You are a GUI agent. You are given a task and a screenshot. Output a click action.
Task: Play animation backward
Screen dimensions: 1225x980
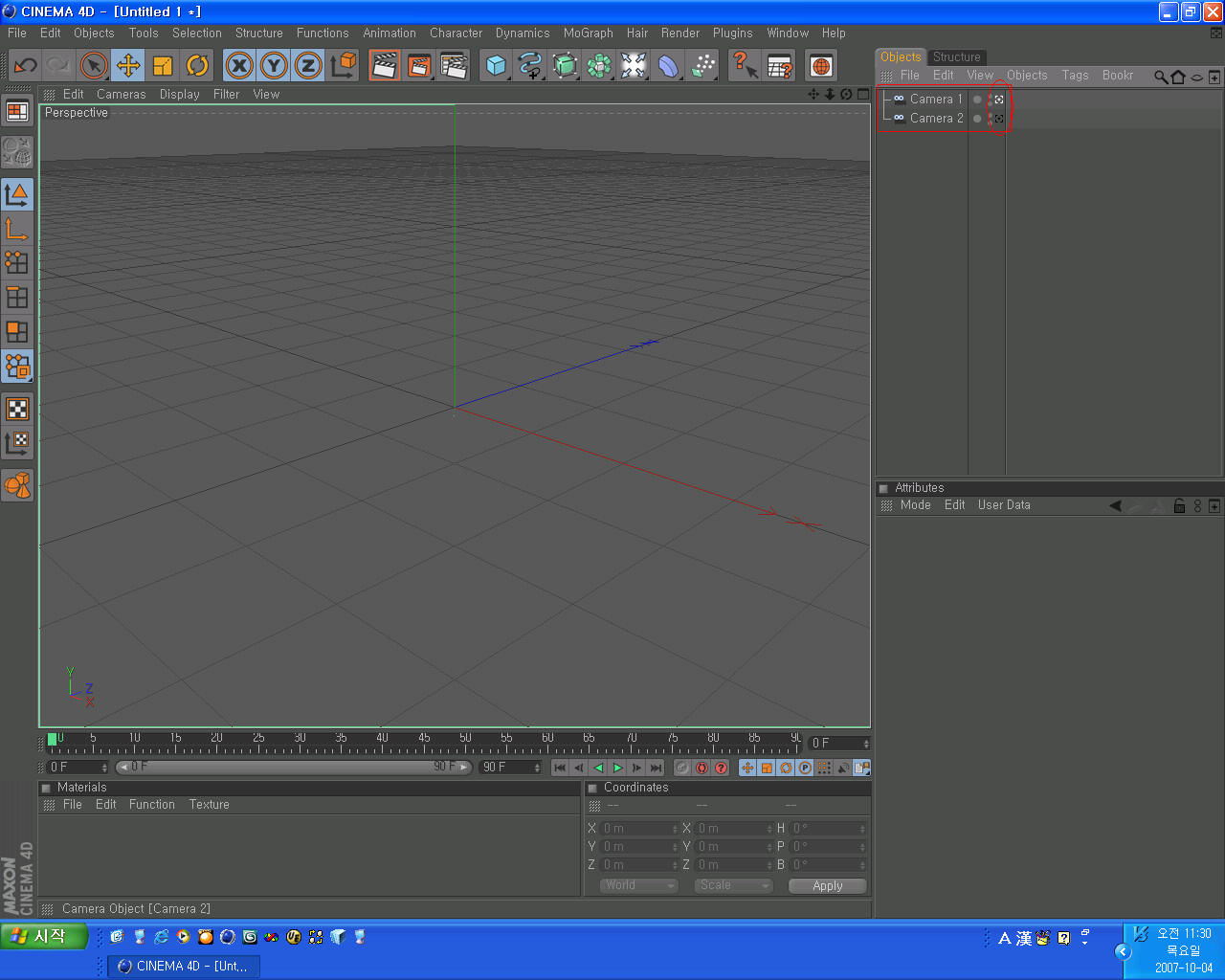point(598,768)
